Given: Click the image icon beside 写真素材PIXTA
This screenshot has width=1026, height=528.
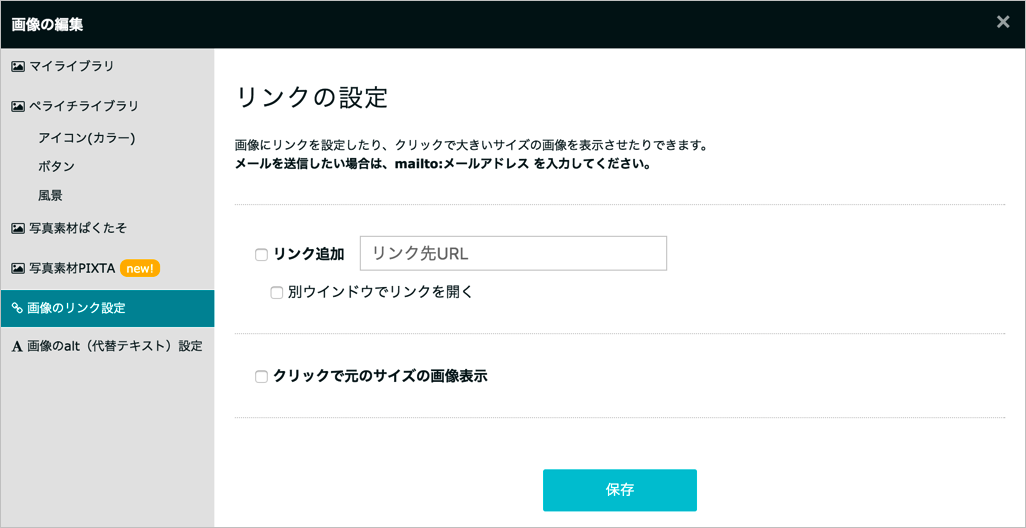Looking at the screenshot, I should point(18,268).
